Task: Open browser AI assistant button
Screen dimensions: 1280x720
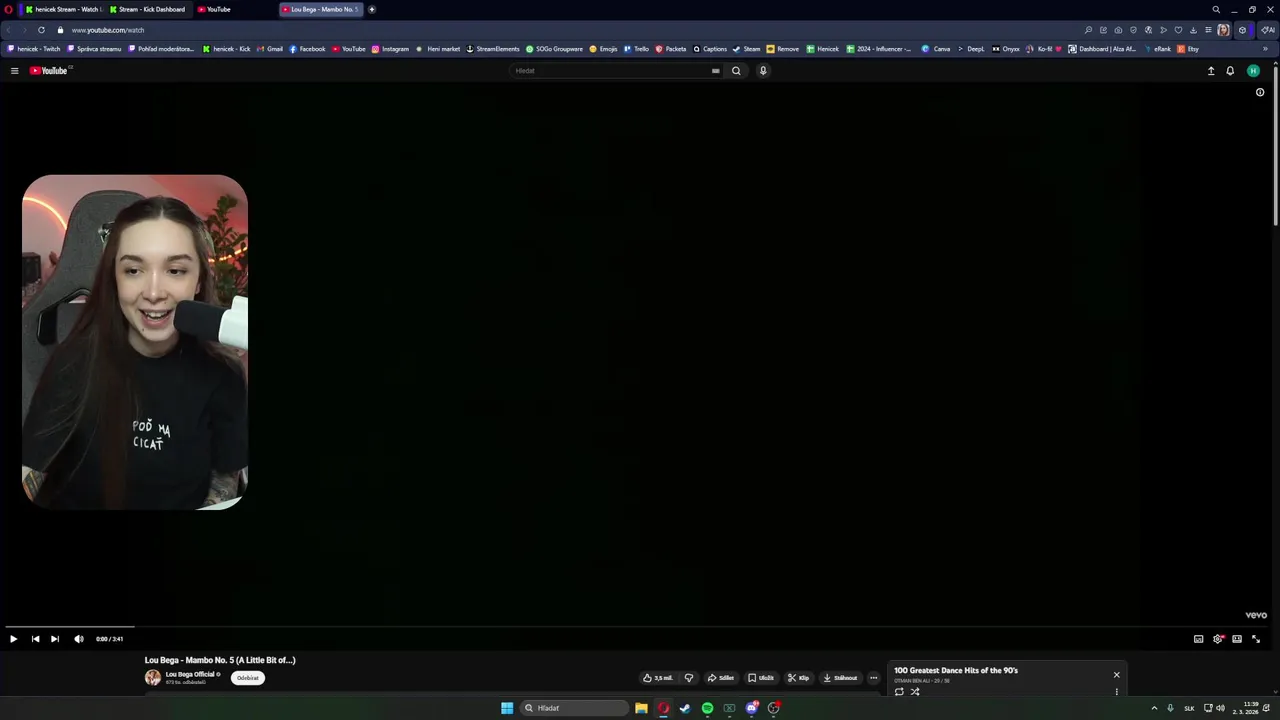Action: tap(1268, 30)
